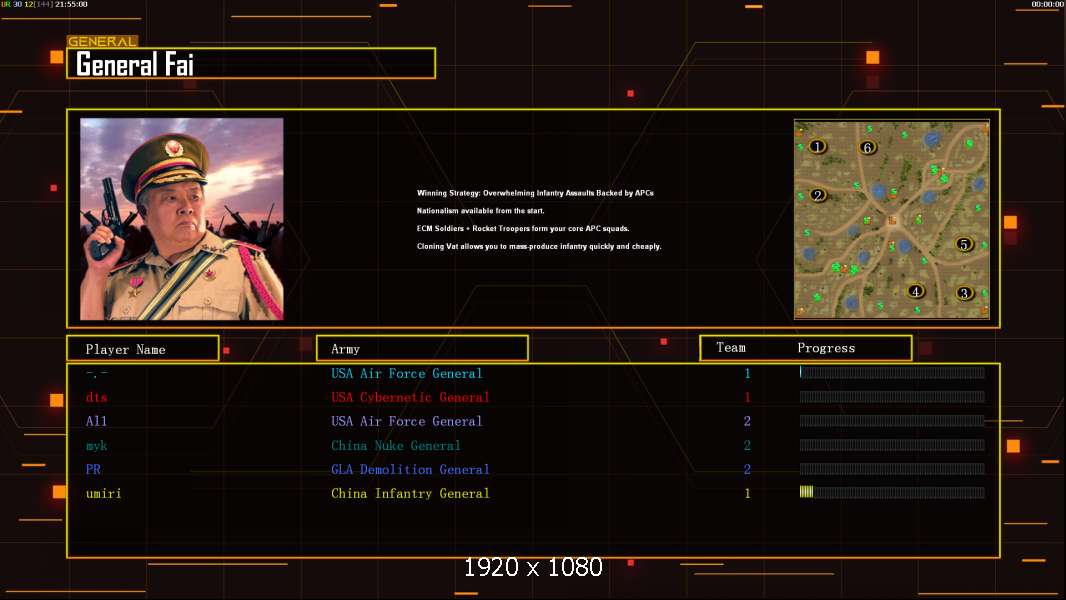1066x600 pixels.
Task: Click the Cloning Vat text line
Action: point(539,247)
